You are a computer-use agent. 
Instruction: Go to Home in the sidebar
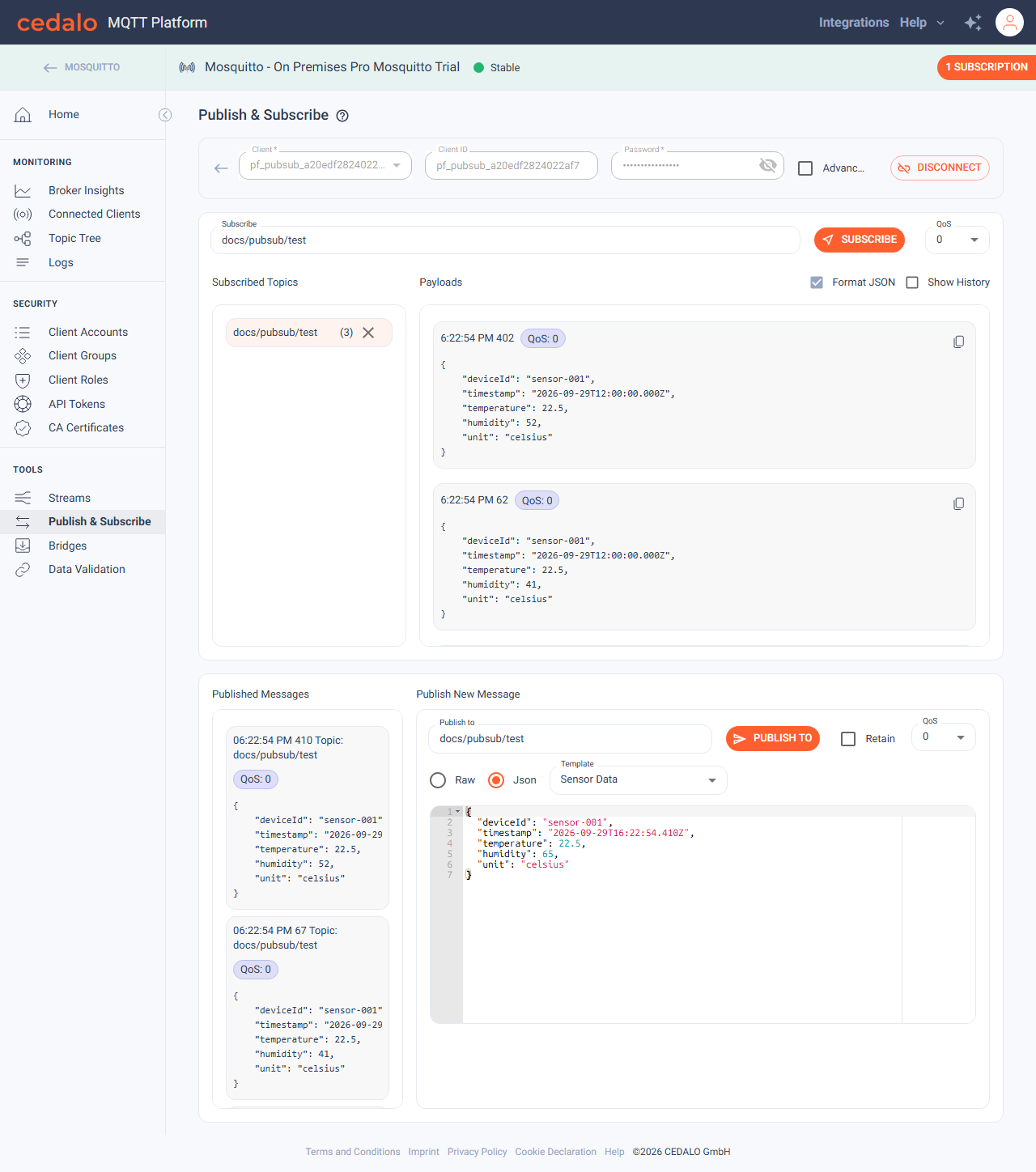[x=83, y=115]
